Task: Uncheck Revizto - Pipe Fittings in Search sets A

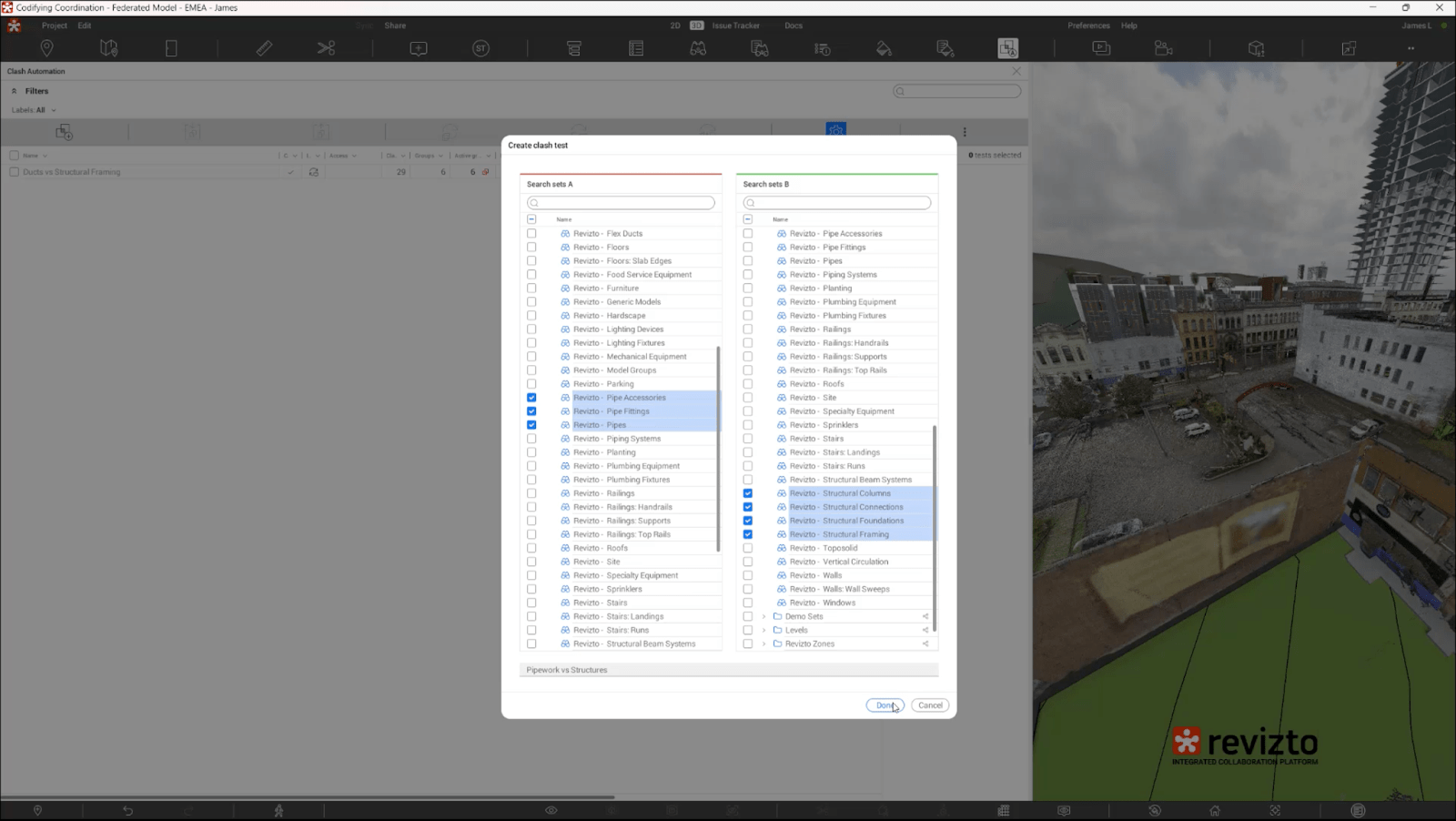Action: point(531,410)
